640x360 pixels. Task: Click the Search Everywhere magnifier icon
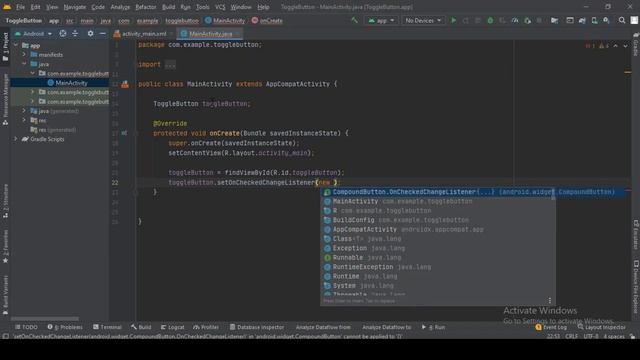[x=622, y=20]
